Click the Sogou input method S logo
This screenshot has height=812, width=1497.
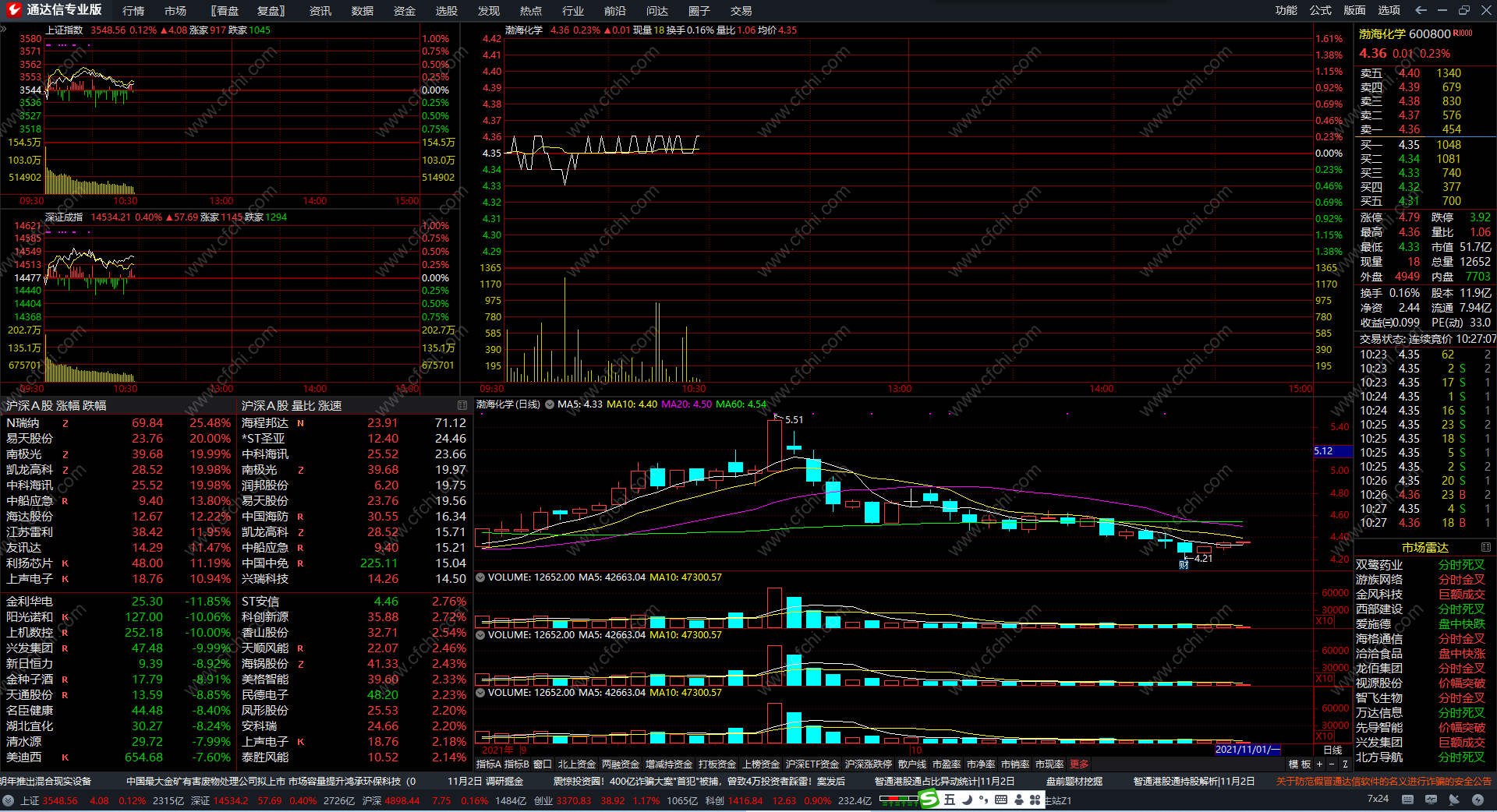929,799
